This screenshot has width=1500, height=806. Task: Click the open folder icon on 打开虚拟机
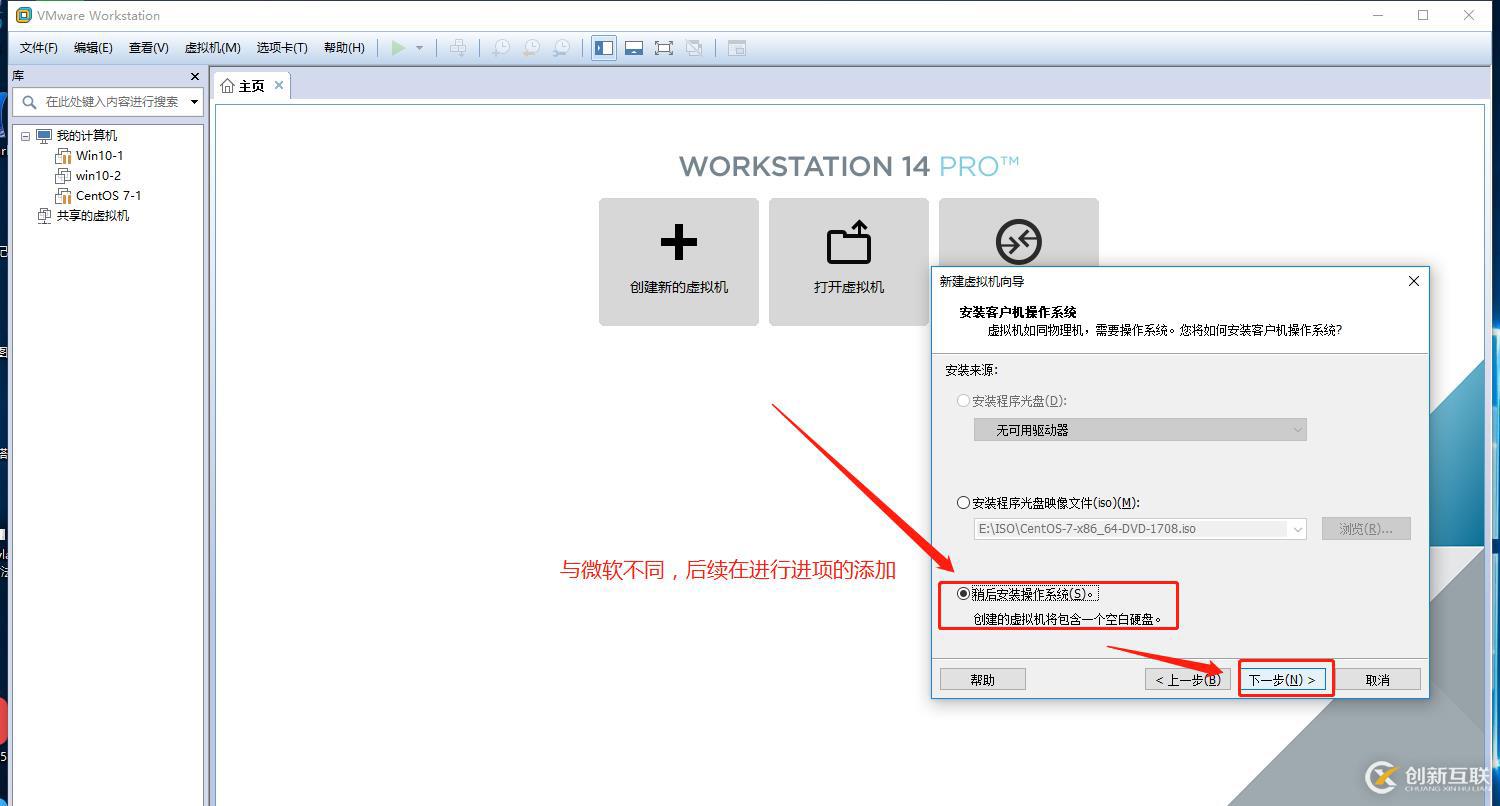point(849,242)
